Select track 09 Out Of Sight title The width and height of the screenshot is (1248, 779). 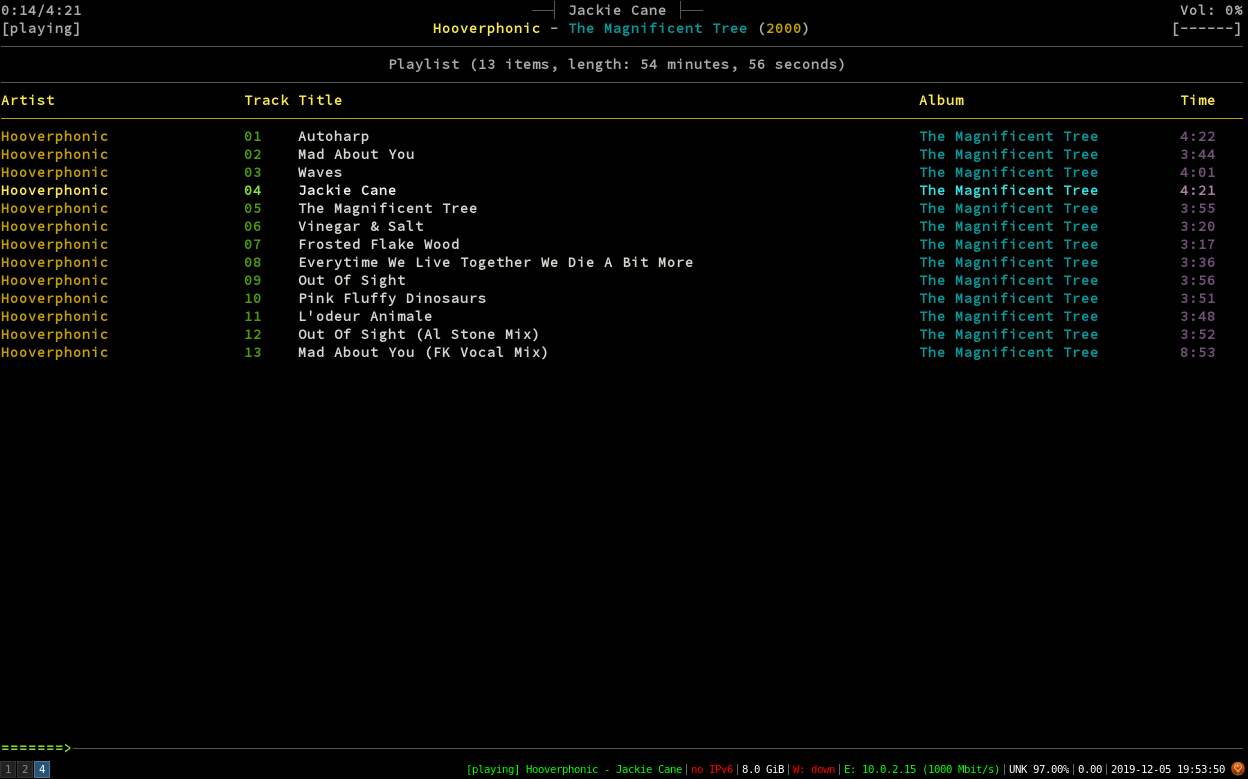pyautogui.click(x=352, y=280)
